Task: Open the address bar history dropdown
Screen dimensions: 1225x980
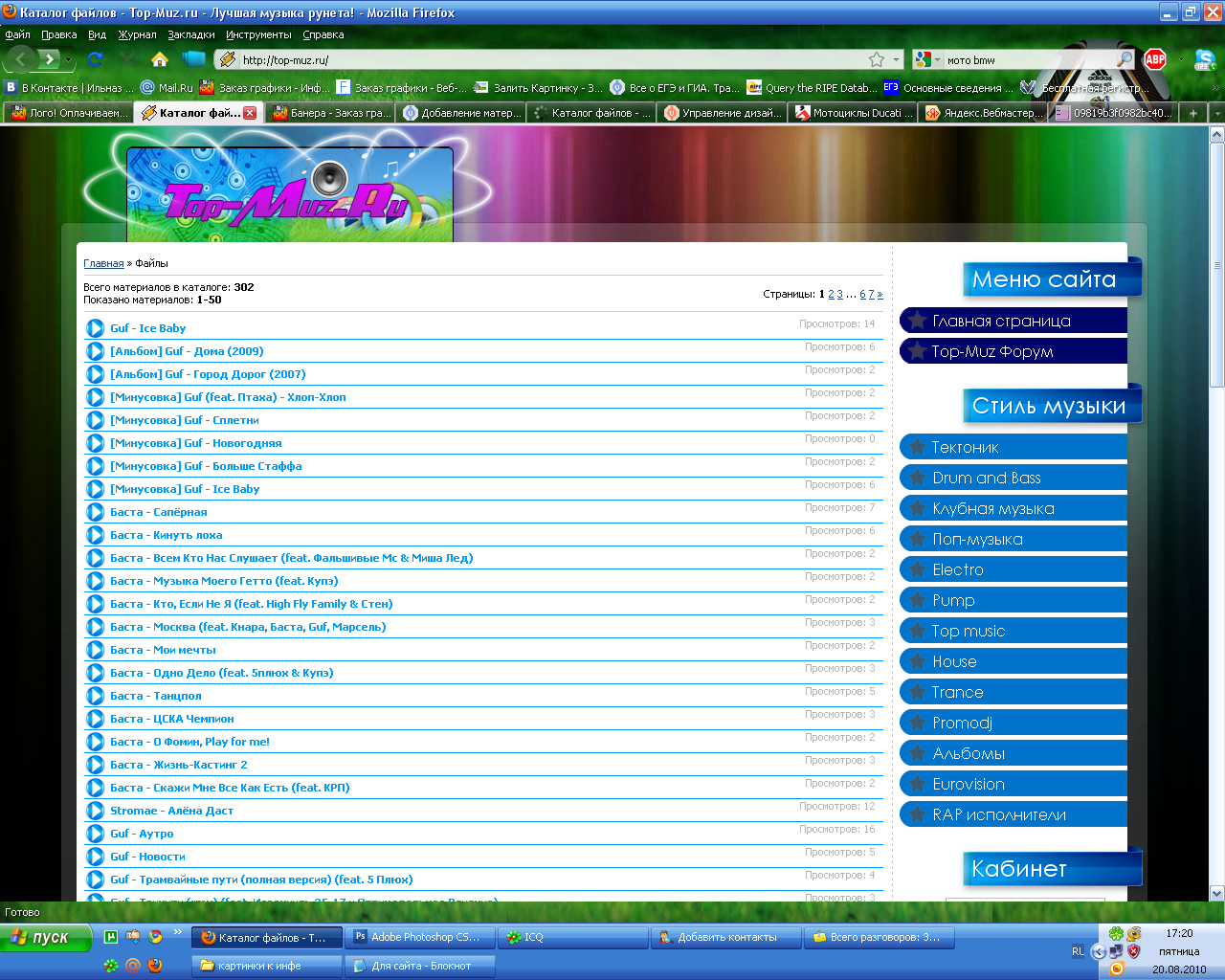Action: 897,59
